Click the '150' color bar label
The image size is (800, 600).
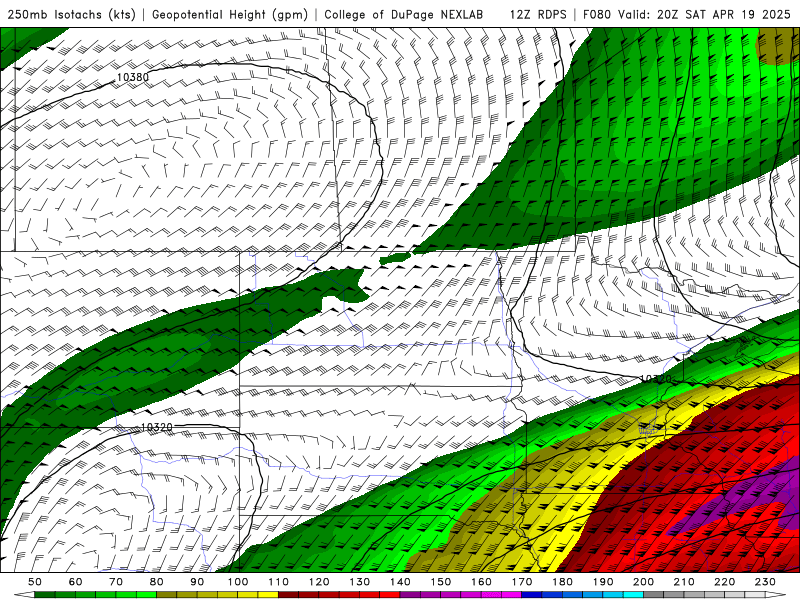tap(440, 582)
